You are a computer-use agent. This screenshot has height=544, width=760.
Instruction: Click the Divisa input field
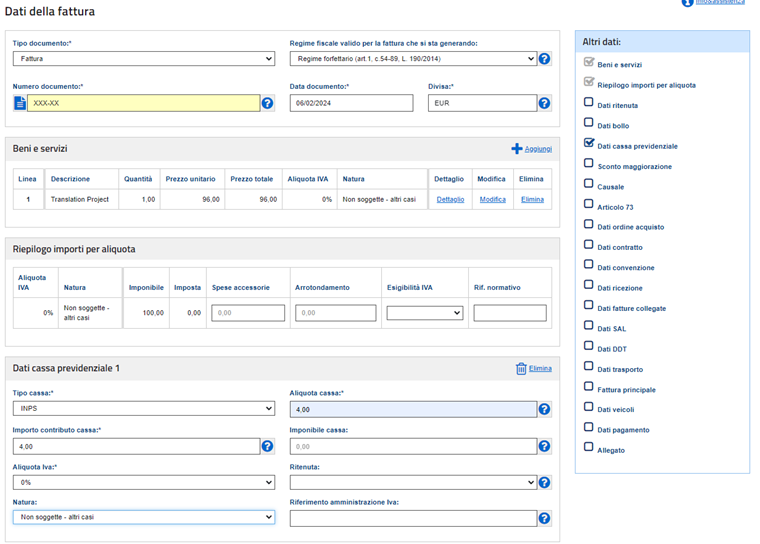click(x=482, y=103)
